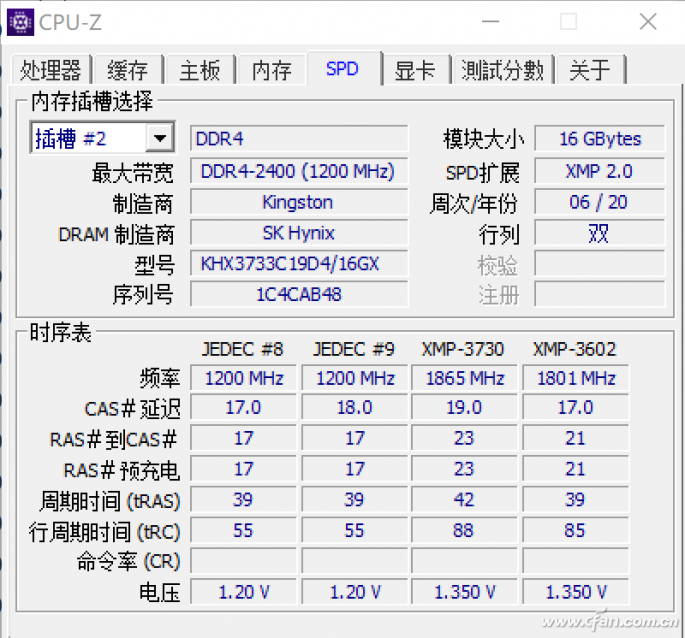Switch to the 测試分數 tab
Screen dimensions: 685x638
(502, 70)
